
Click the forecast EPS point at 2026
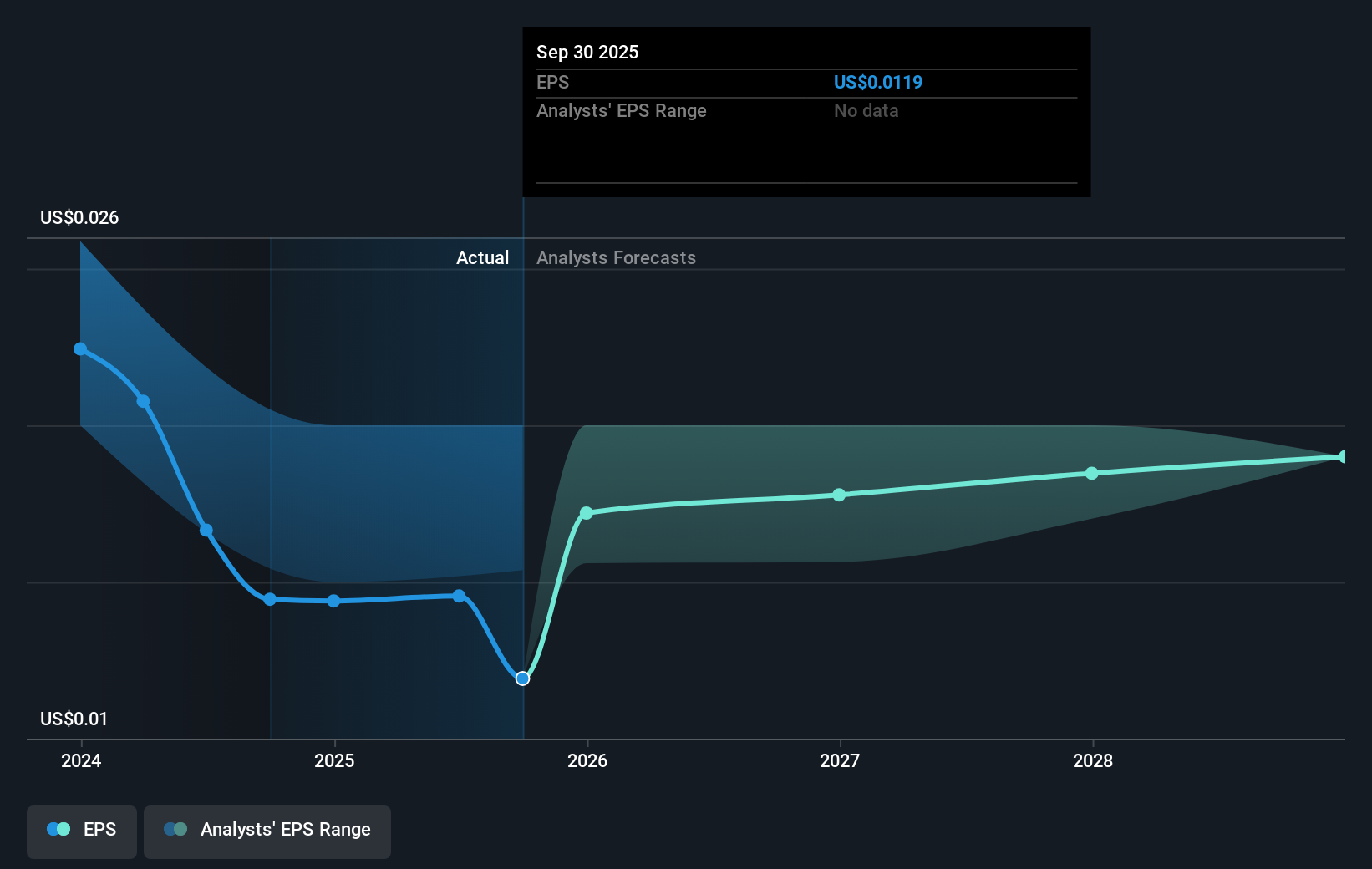pyautogui.click(x=587, y=513)
